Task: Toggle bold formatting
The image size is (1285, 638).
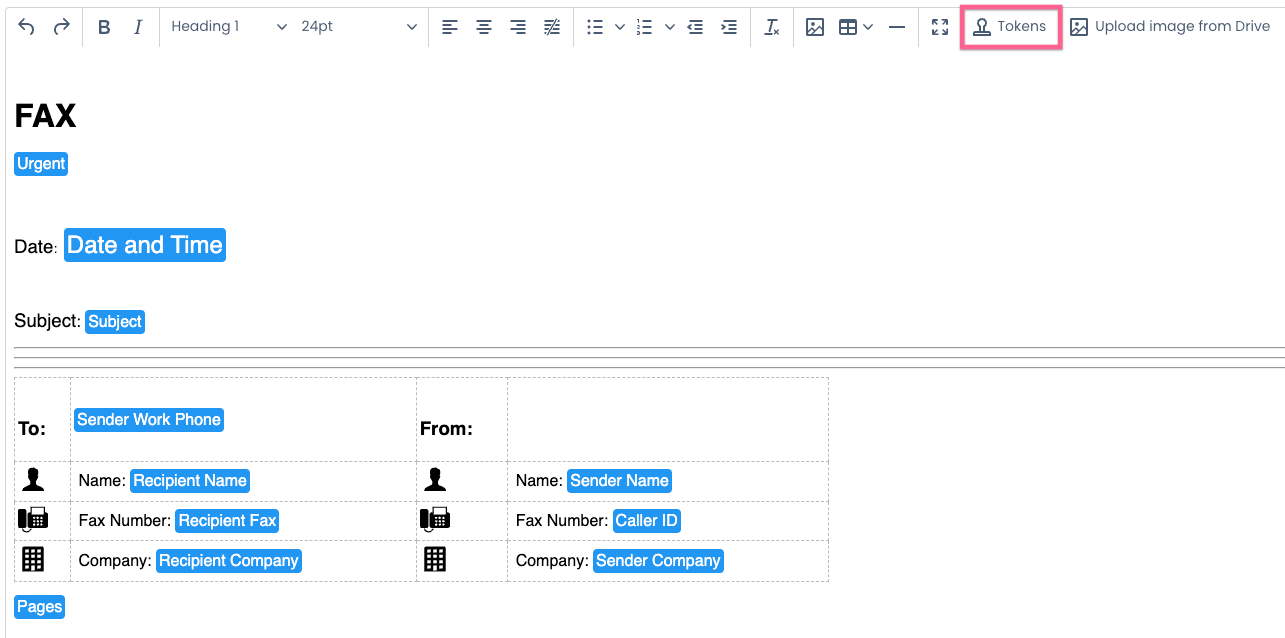Action: pos(104,27)
